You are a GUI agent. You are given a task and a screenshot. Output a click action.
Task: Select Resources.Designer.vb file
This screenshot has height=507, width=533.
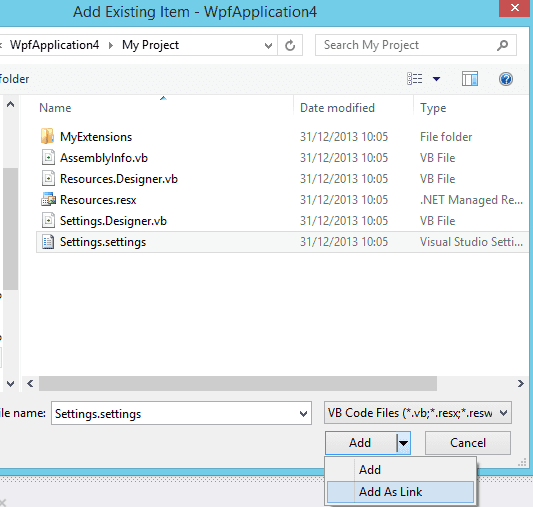pyautogui.click(x=282, y=179)
